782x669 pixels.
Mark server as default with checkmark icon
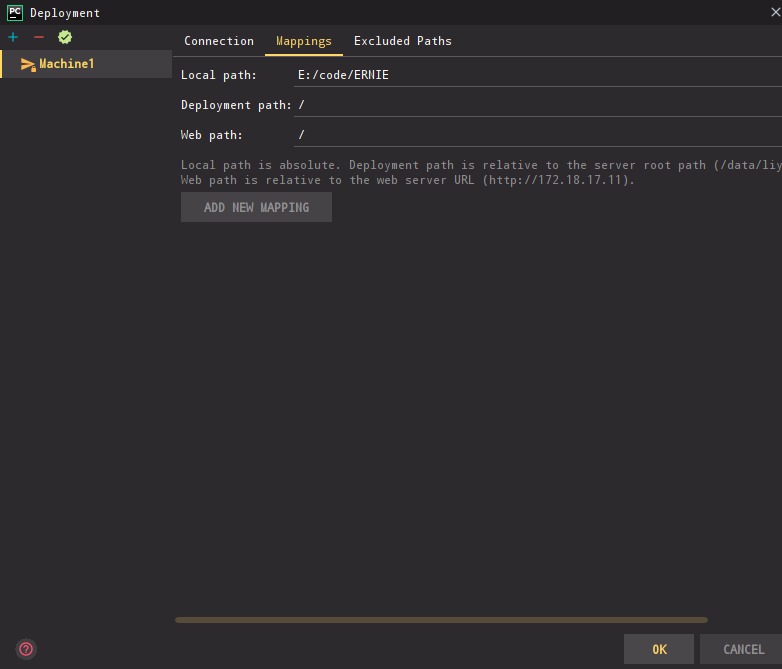tap(65, 37)
